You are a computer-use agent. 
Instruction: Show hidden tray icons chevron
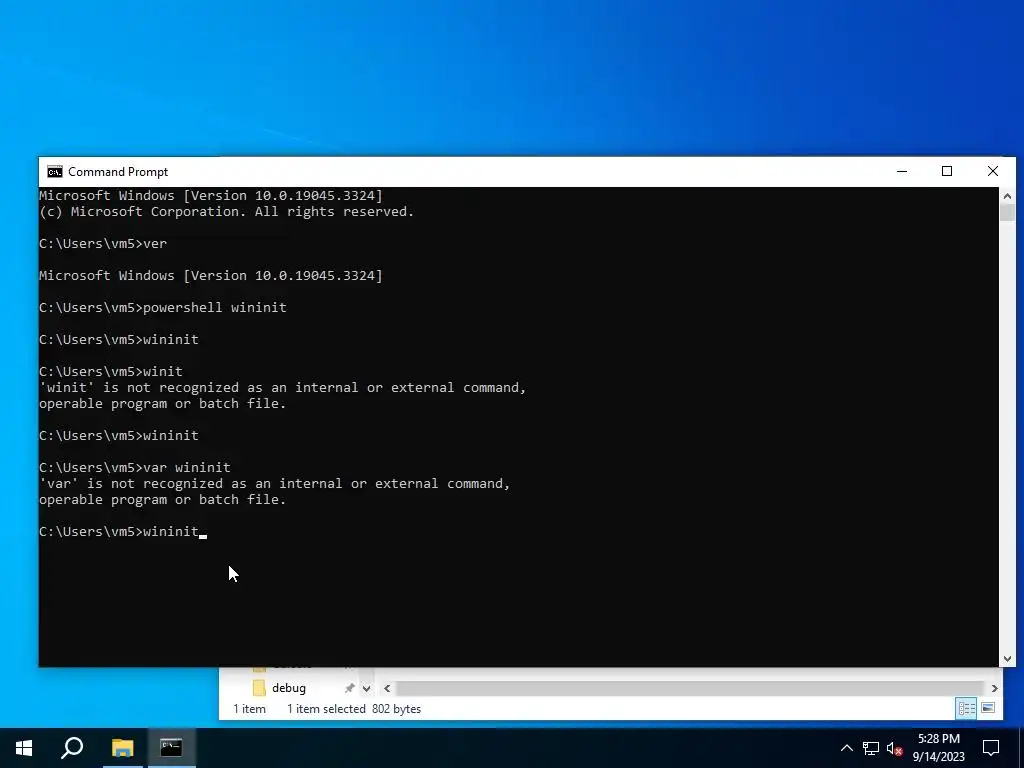pyautogui.click(x=846, y=748)
